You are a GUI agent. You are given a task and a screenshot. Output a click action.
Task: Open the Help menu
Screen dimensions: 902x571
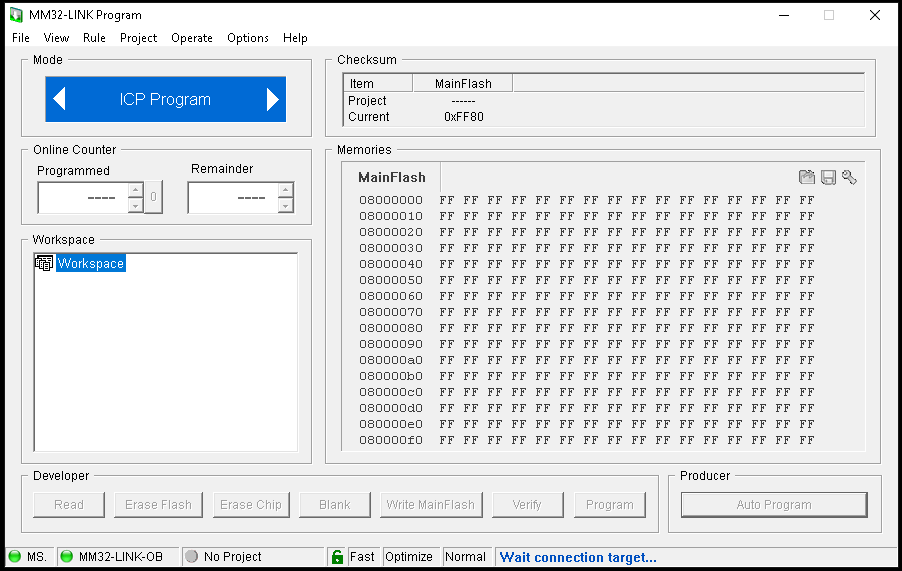[x=295, y=38]
